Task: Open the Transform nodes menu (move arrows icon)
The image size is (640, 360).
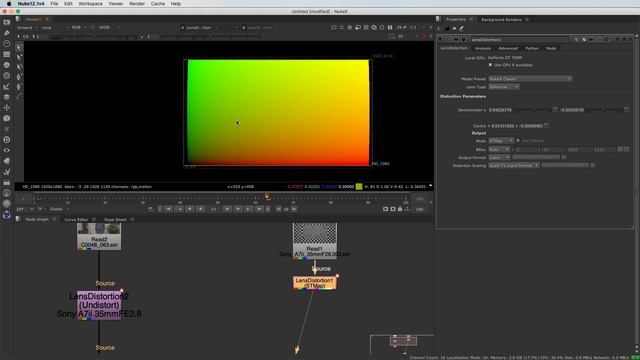Action: [x=7, y=107]
